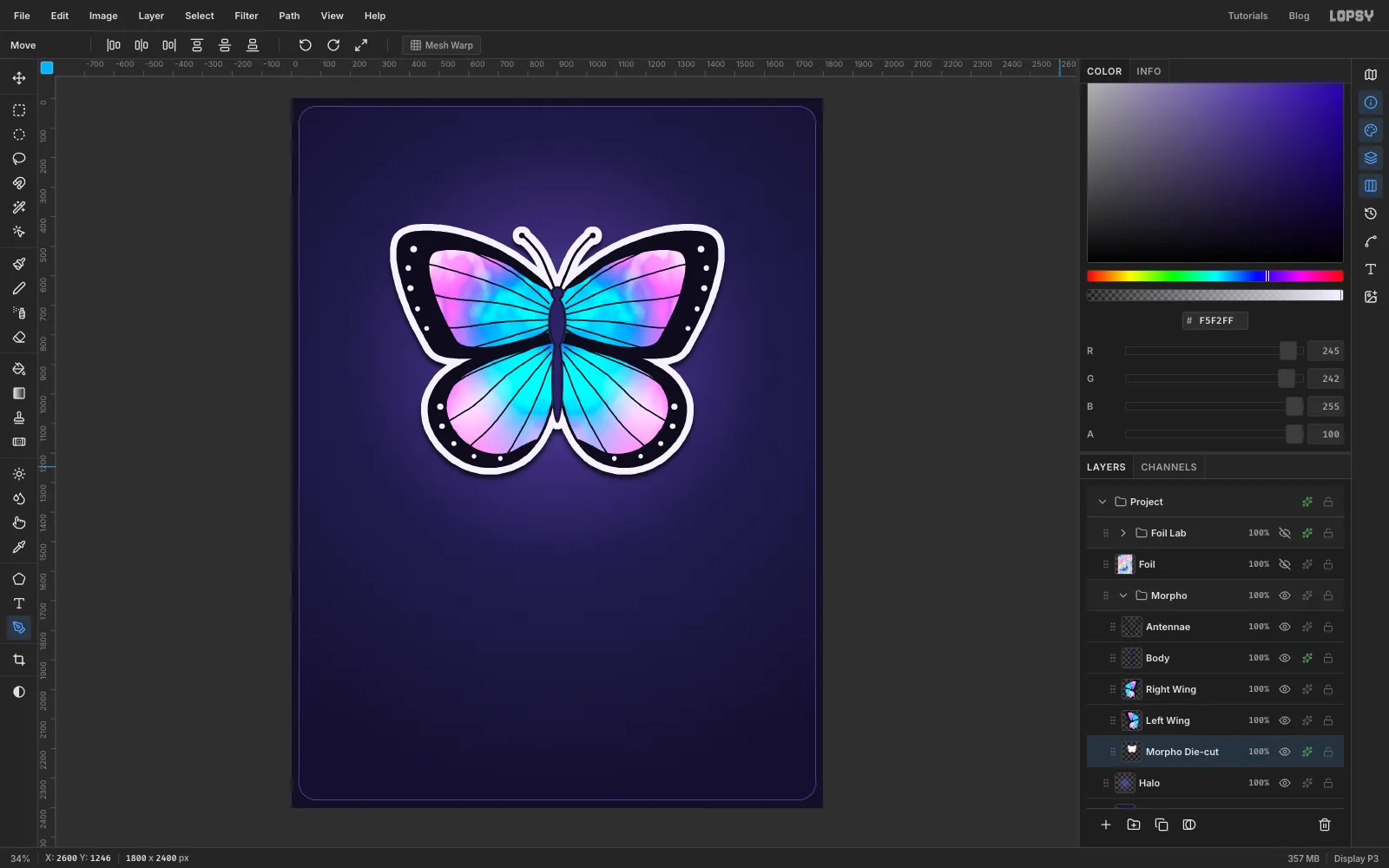
Task: Click the color saturation picker field
Action: point(1215,173)
